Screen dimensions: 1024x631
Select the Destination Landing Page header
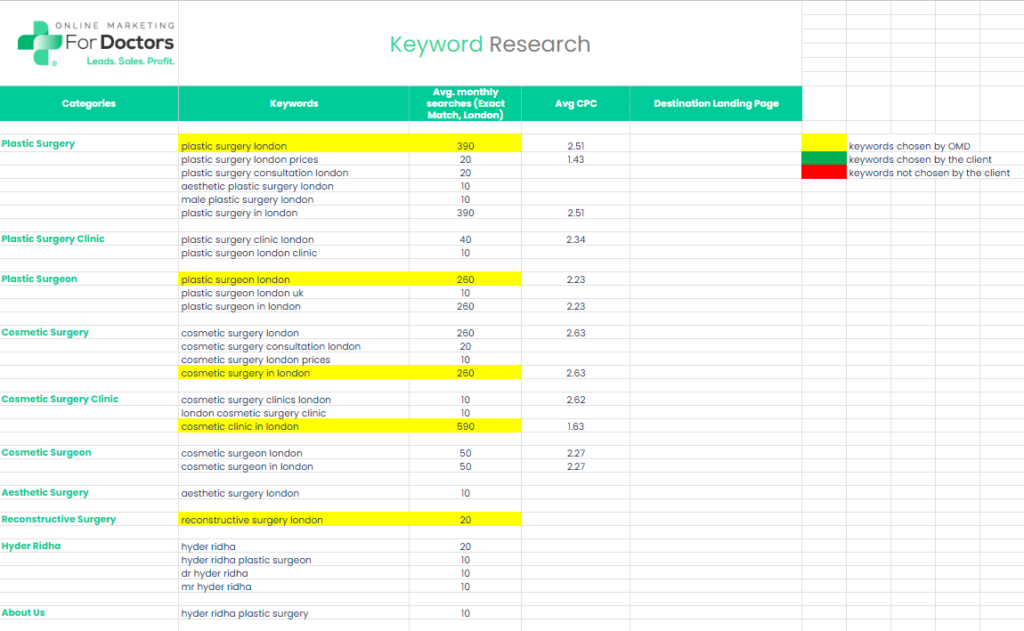click(716, 103)
